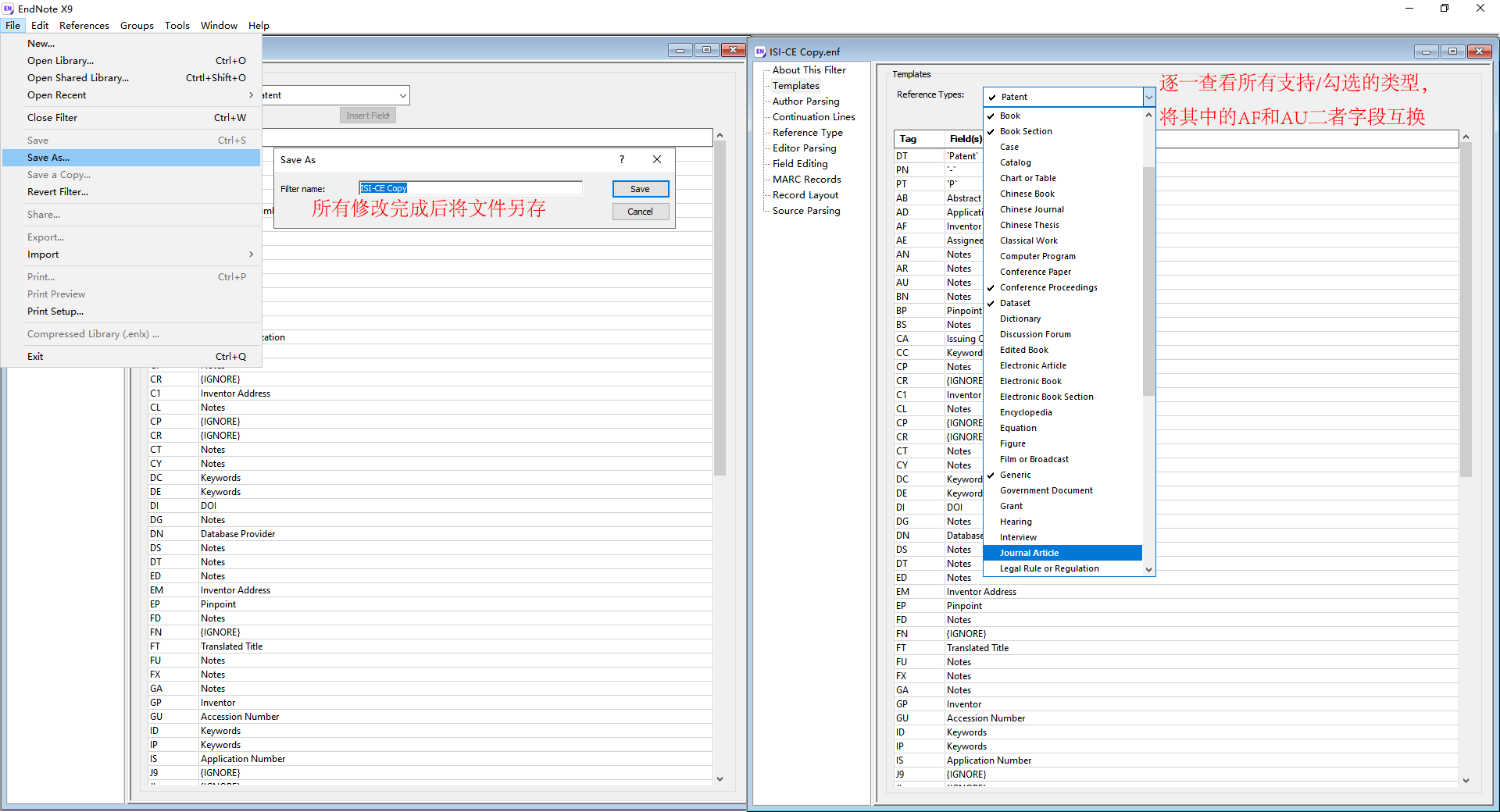Choose Exit from the File menu
This screenshot has height=812, width=1500.
(x=131, y=357)
